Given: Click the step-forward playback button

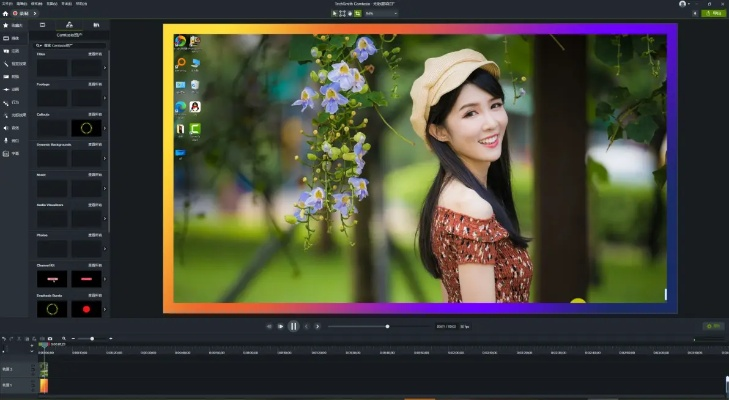Looking at the screenshot, I should pos(280,327).
